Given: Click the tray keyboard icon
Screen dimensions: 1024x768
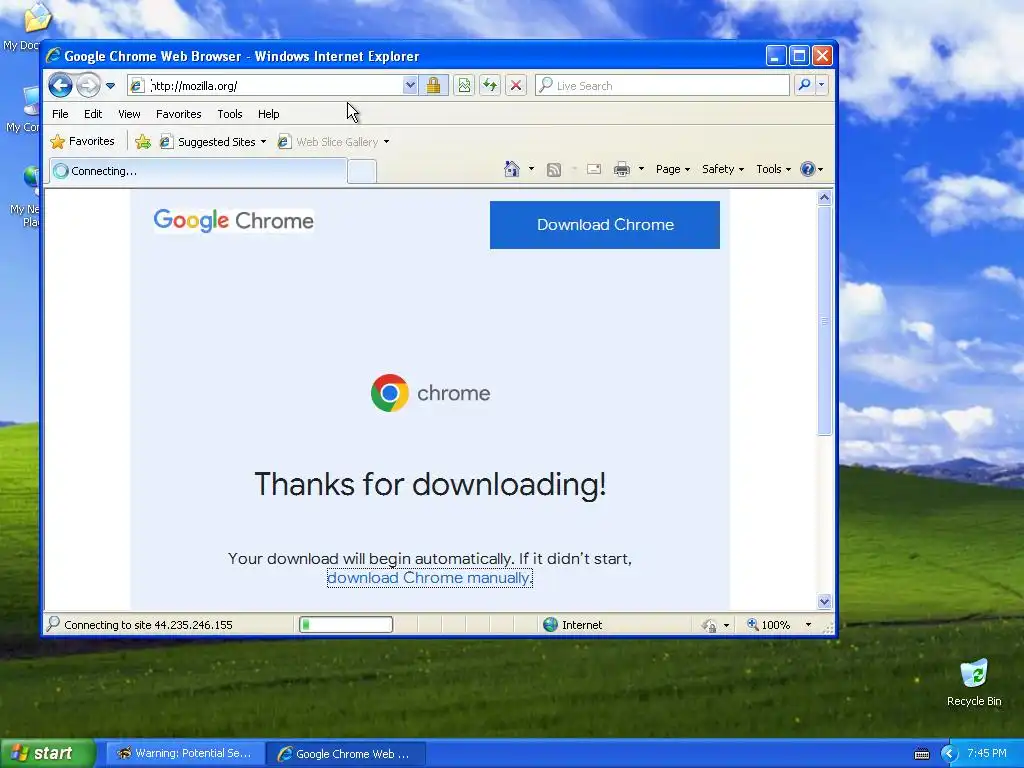Looking at the screenshot, I should pos(921,754).
